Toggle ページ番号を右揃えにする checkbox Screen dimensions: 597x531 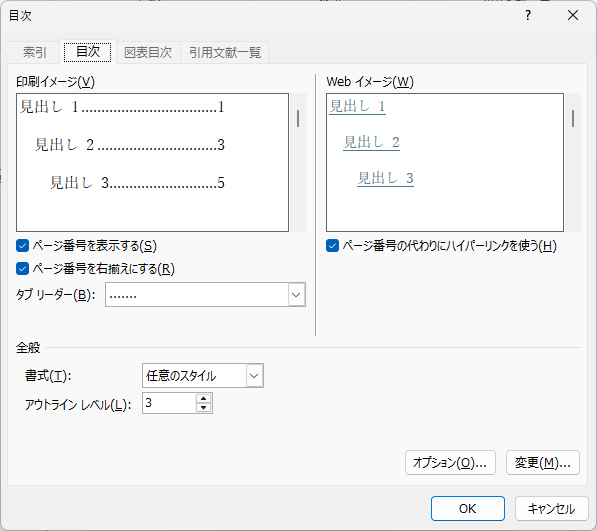pos(22,269)
